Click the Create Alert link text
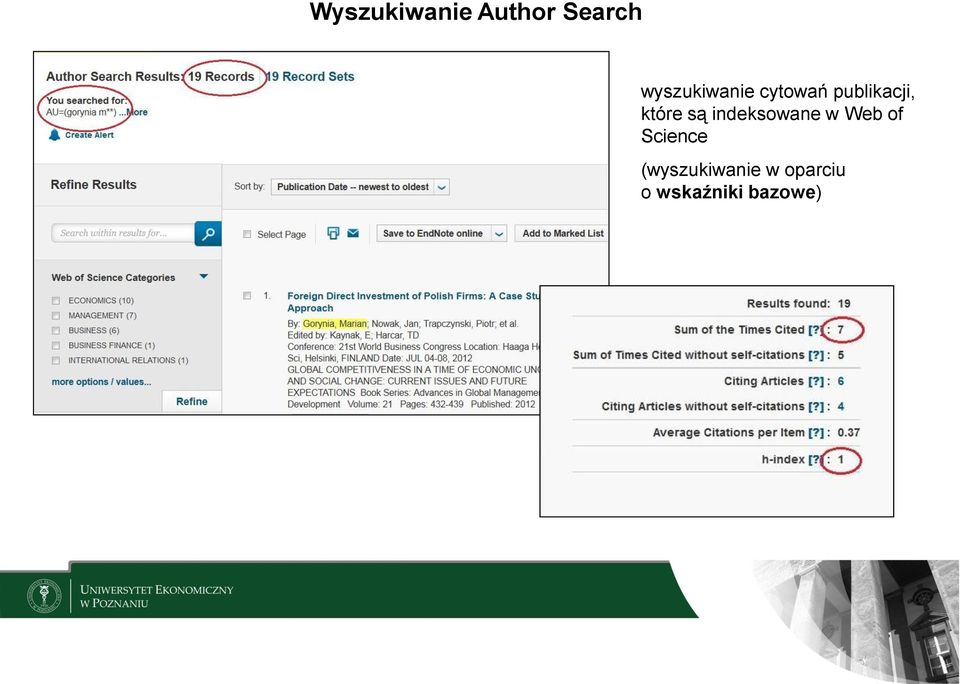Image resolution: width=960 pixels, height=684 pixels. point(89,135)
